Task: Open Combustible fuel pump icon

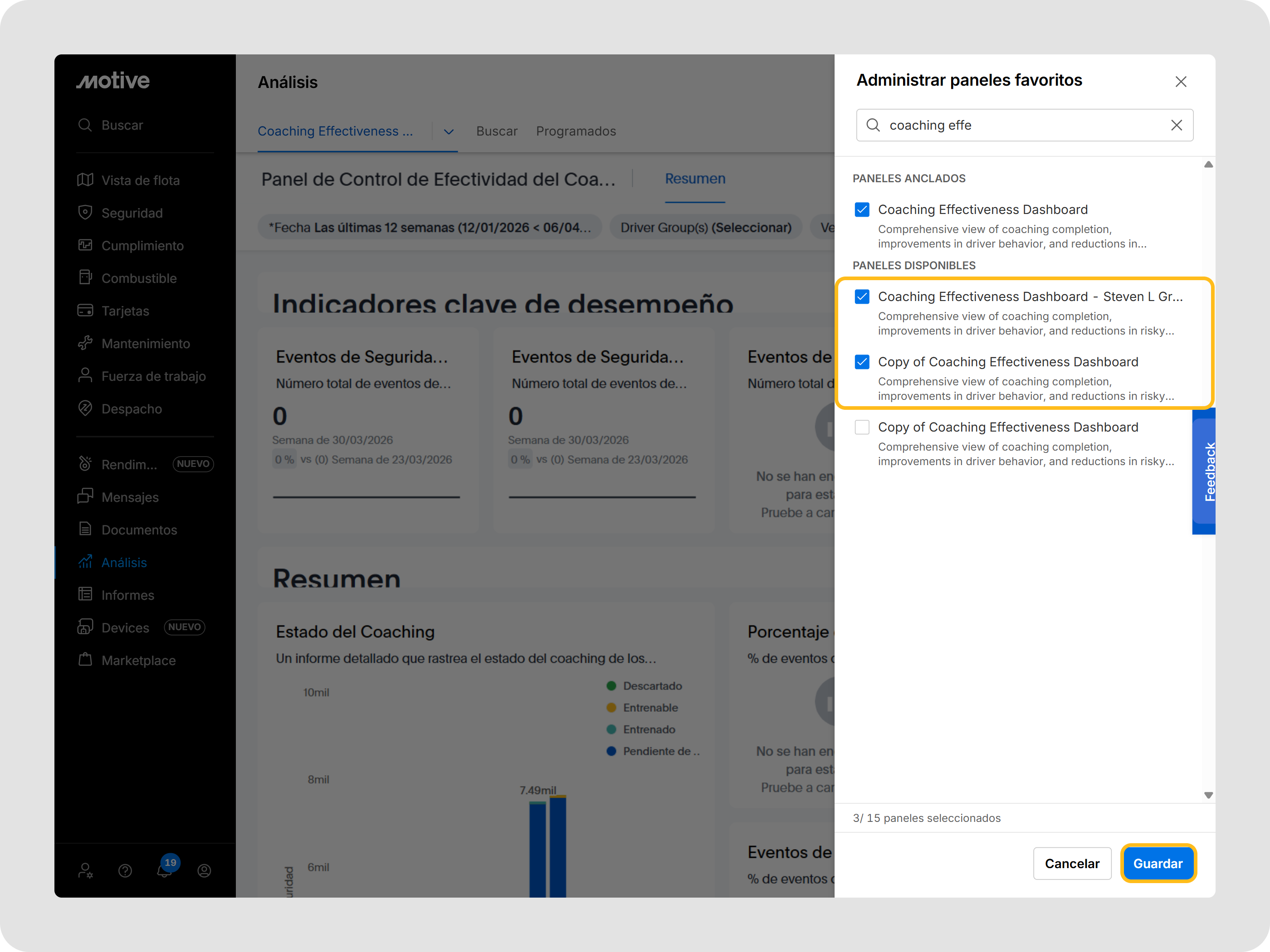Action: click(85, 278)
